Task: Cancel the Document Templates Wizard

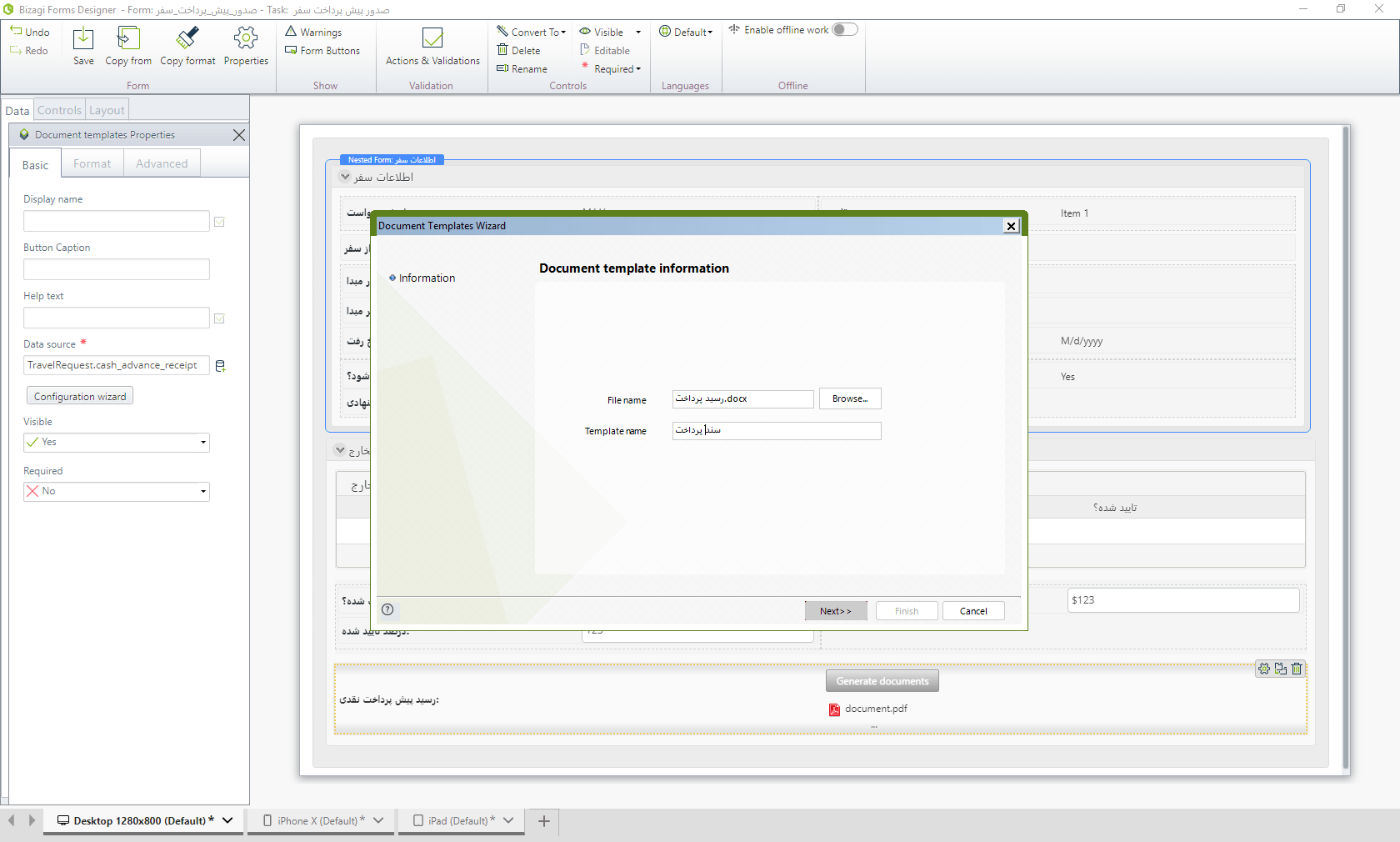Action: pos(973,611)
